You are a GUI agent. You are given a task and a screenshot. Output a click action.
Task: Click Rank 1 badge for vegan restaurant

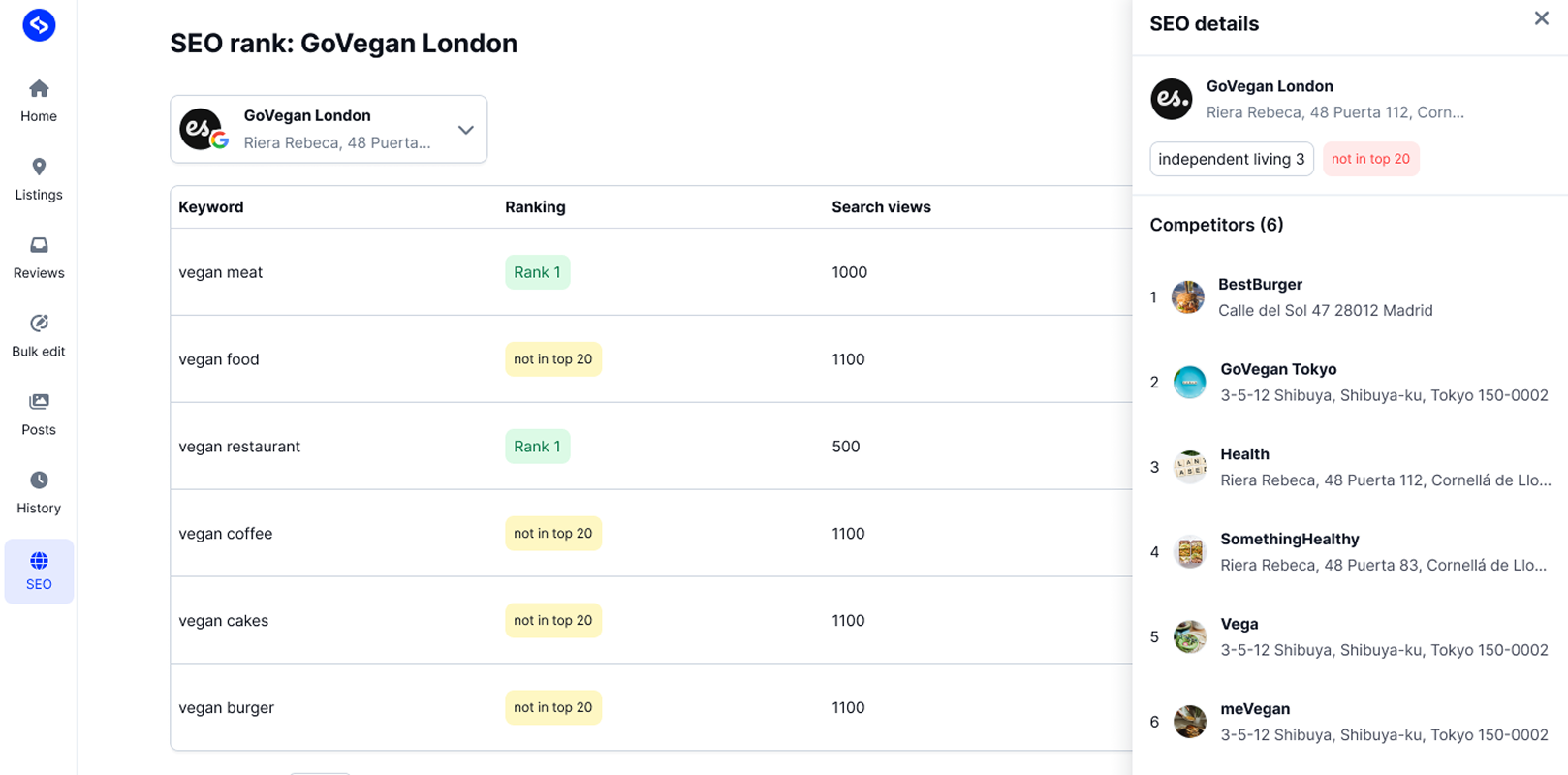[x=537, y=447]
